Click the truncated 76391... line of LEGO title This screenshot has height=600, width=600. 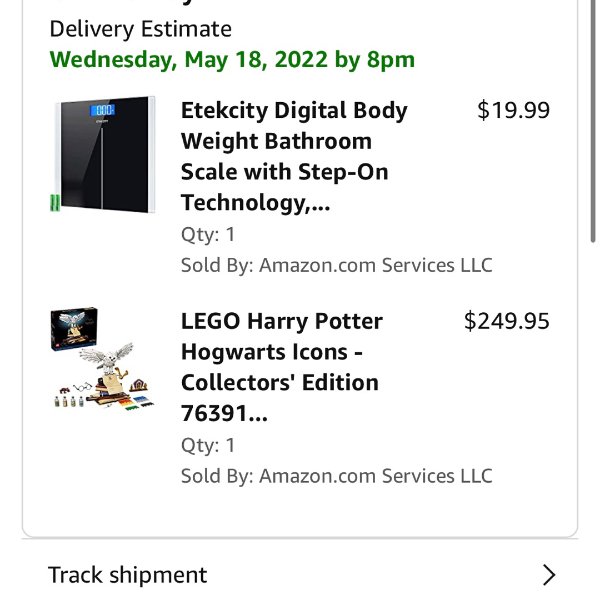(x=224, y=413)
